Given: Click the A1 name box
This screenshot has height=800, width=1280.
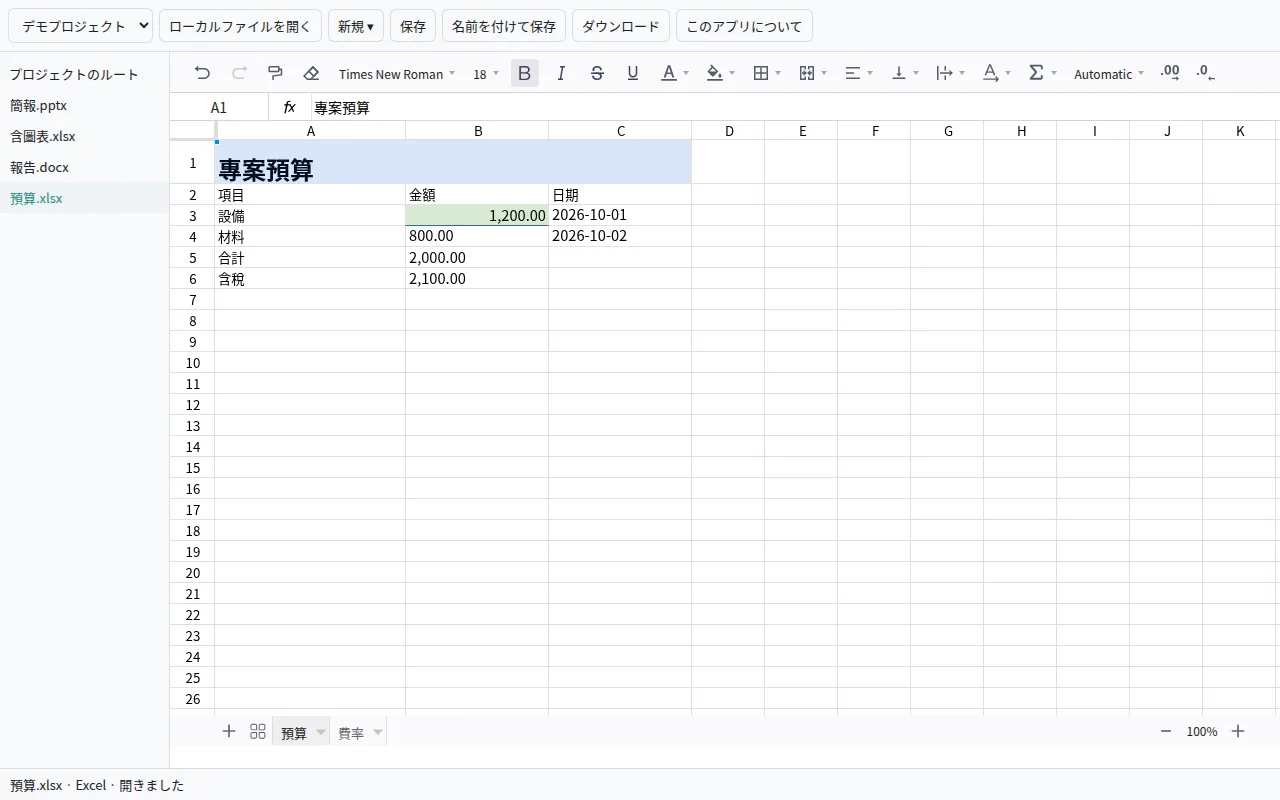Looking at the screenshot, I should click(x=219, y=107).
